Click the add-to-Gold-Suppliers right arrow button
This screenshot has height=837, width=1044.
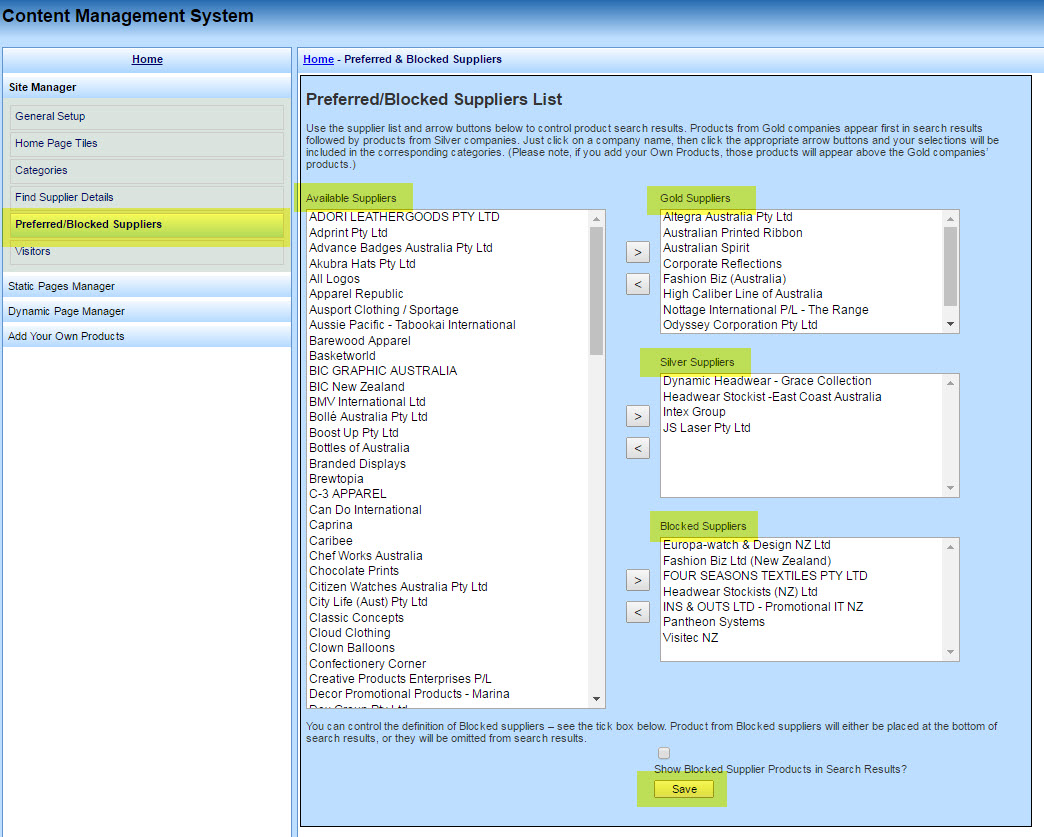point(637,252)
